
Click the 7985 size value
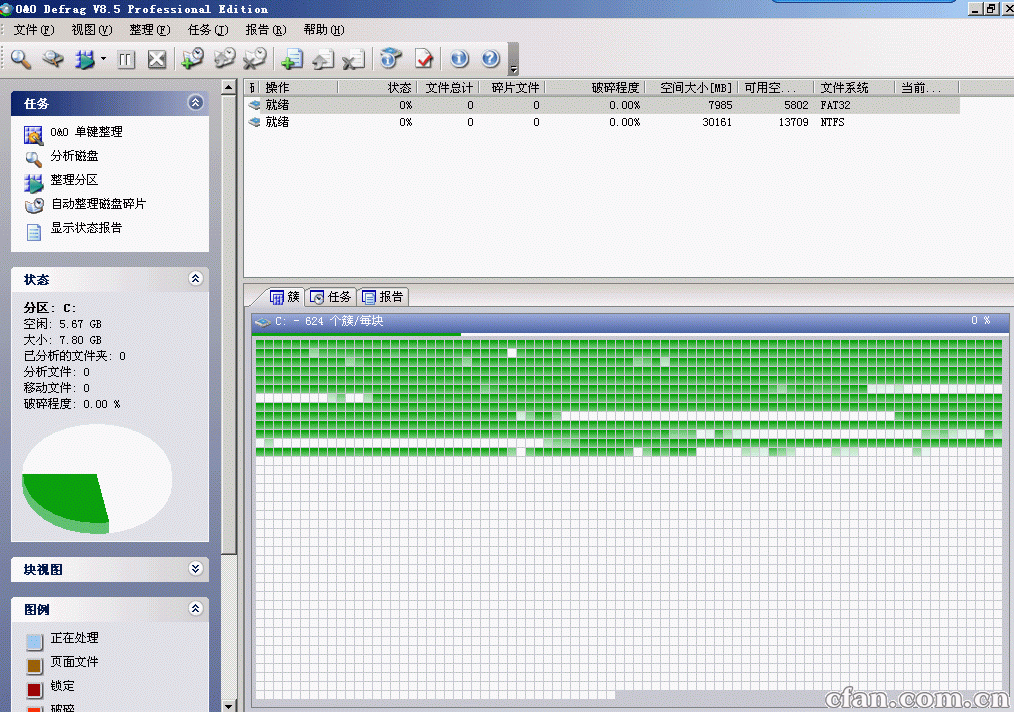720,105
